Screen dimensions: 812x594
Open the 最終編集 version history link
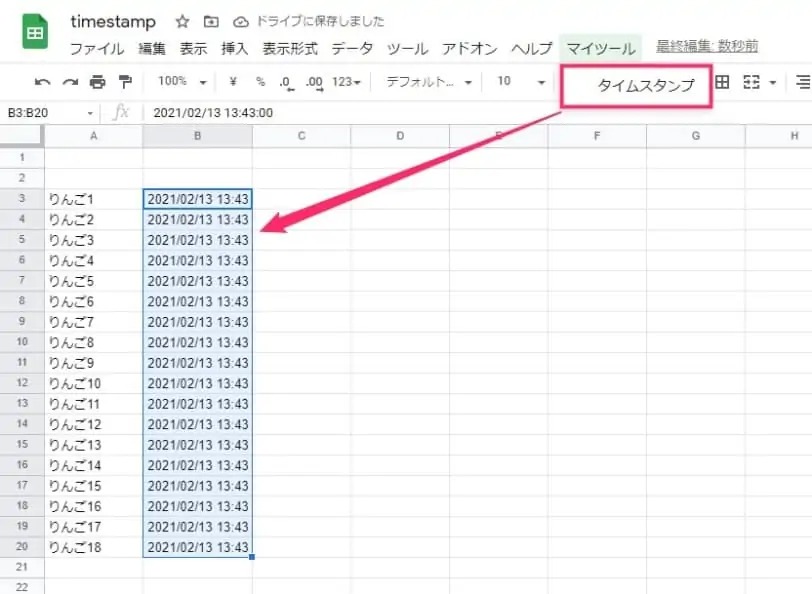coord(706,46)
